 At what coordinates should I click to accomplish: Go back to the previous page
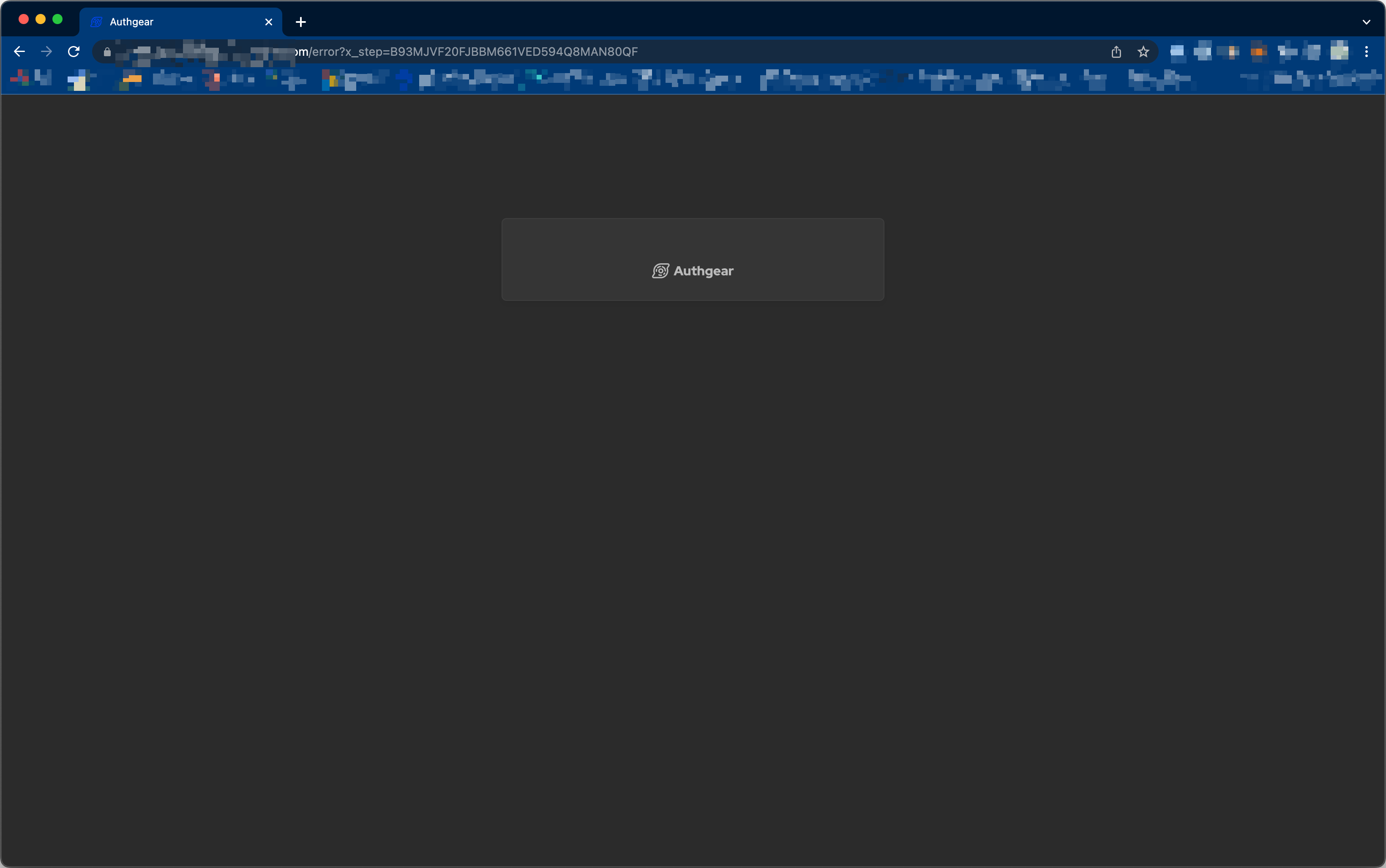click(19, 52)
